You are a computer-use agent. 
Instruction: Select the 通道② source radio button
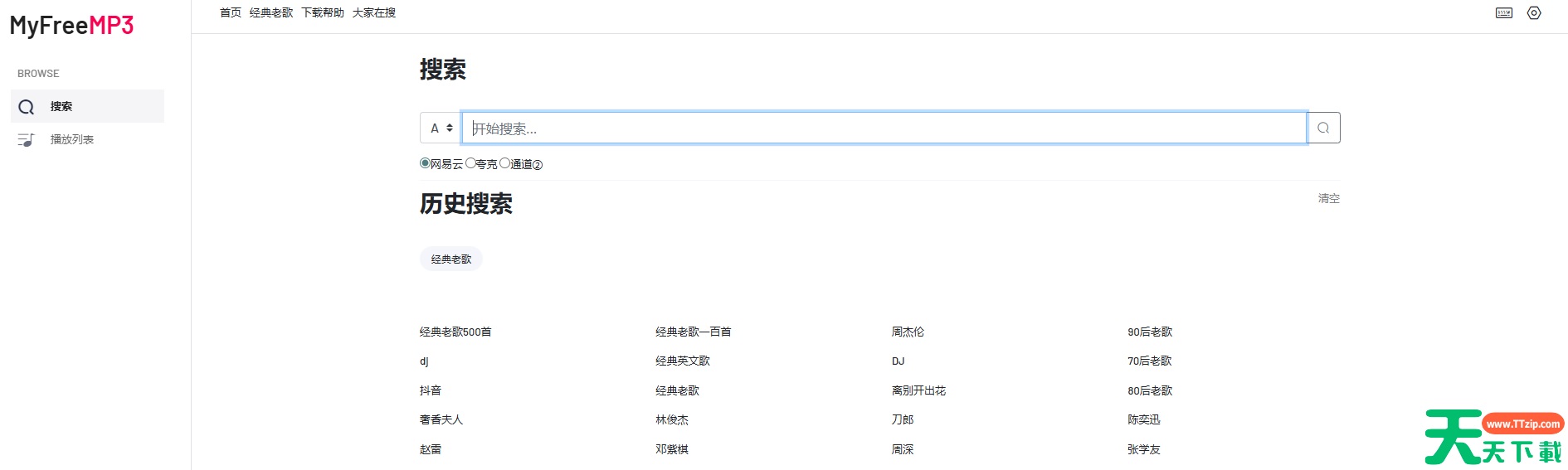click(x=504, y=163)
